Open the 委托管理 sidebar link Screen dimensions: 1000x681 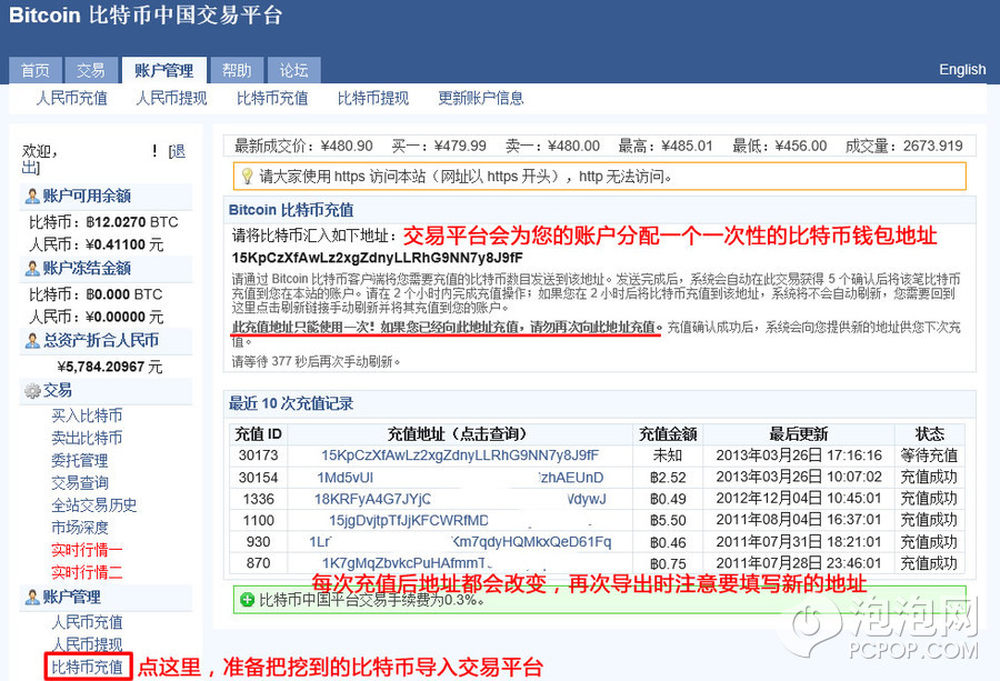click(x=80, y=460)
